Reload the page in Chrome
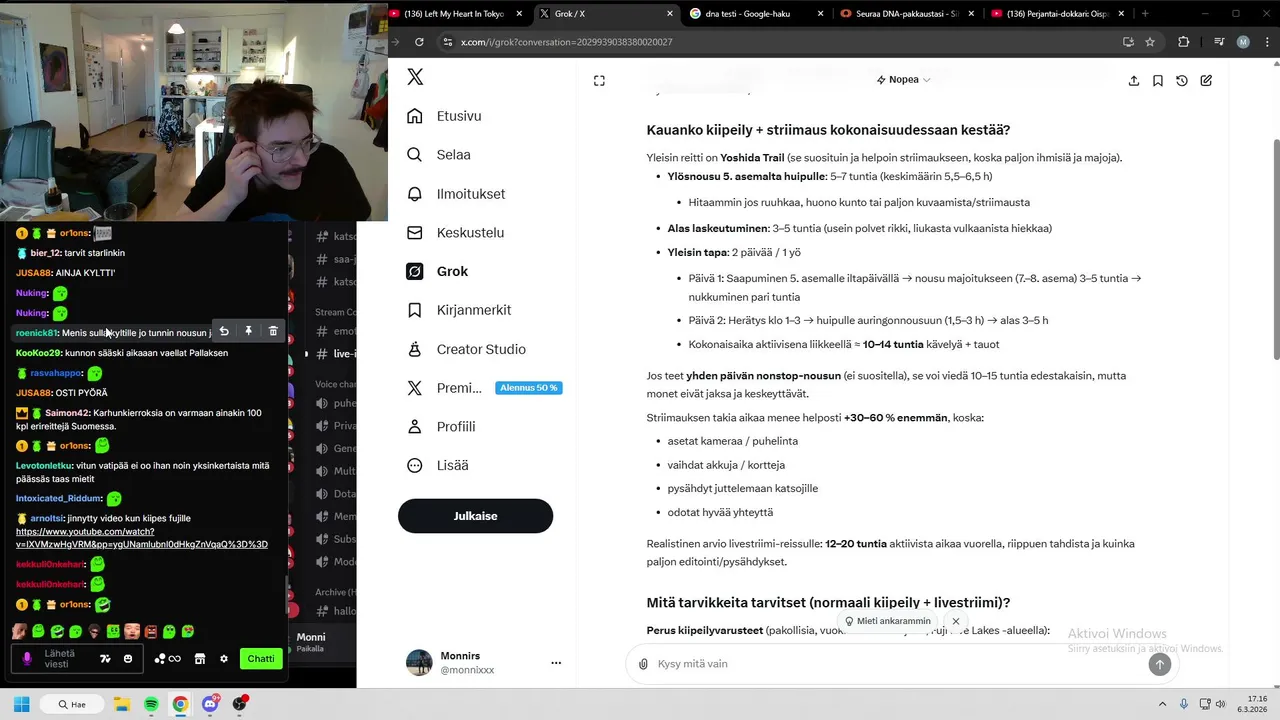 419,42
